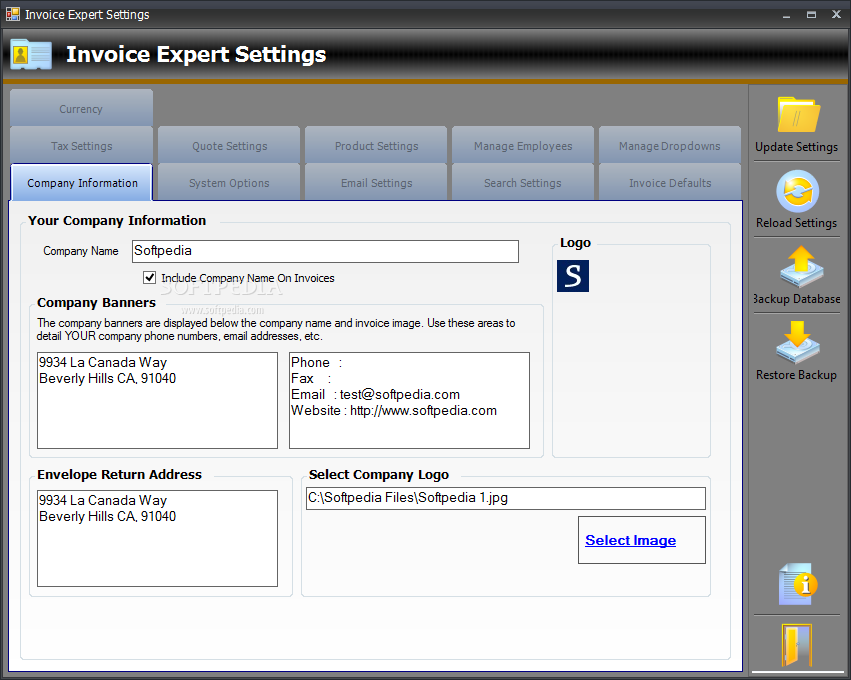Image resolution: width=851 pixels, height=680 pixels.
Task: Click the company logo file path field
Action: coord(506,498)
